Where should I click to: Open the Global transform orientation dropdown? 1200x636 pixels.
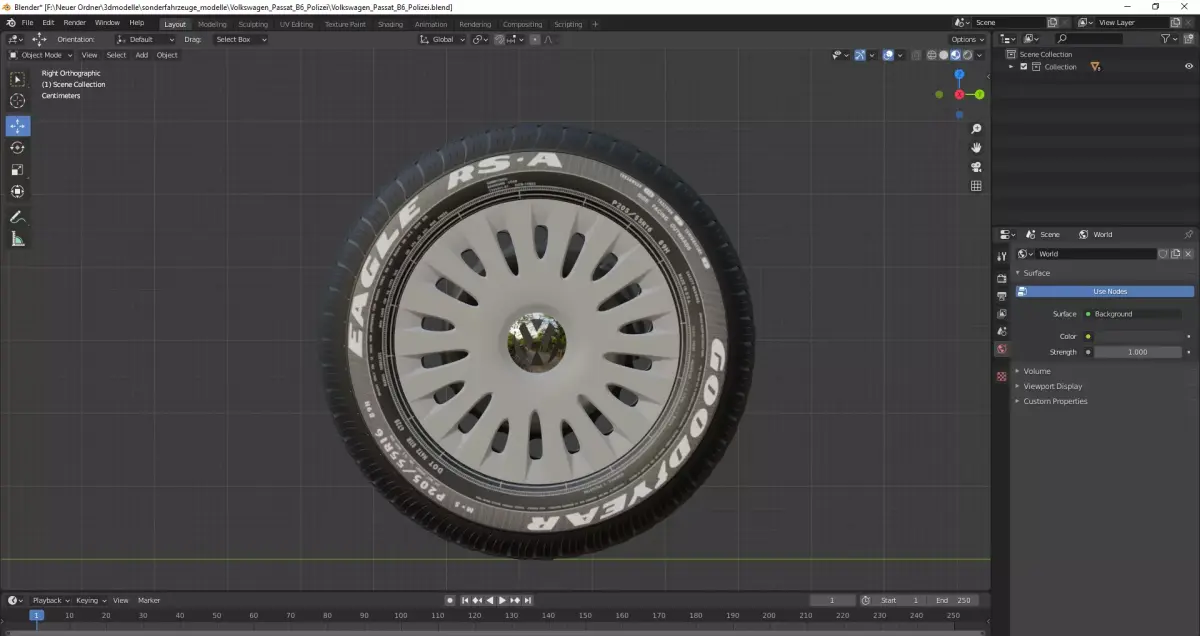[x=442, y=40]
